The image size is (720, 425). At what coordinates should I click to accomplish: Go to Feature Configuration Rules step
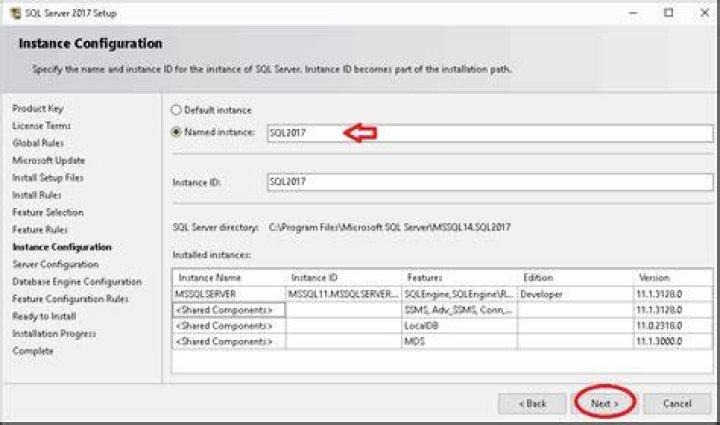coord(70,299)
